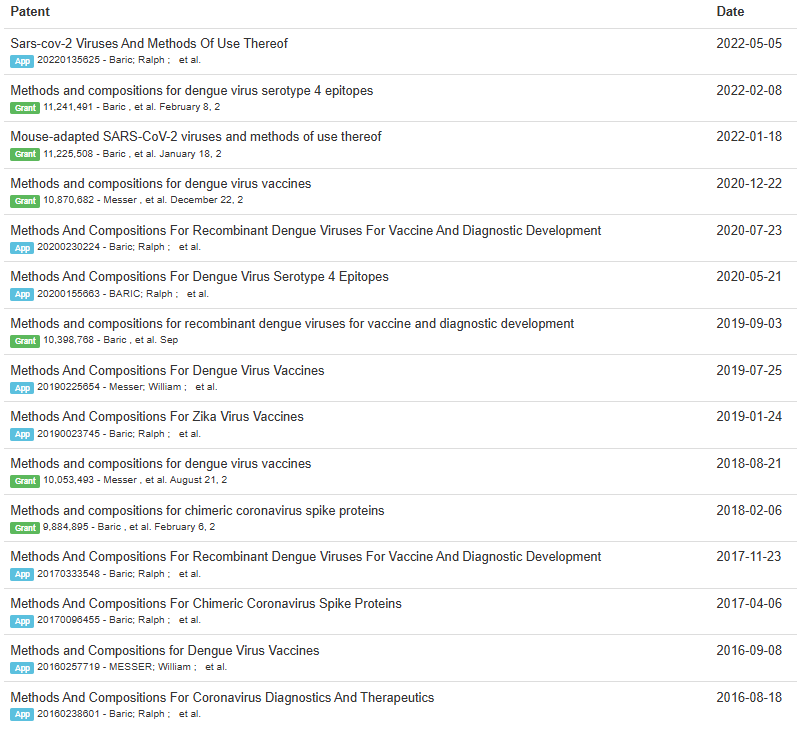Screen dimensions: 797x733
Task: Click the App badge for application 20190225654
Action: coord(22,388)
